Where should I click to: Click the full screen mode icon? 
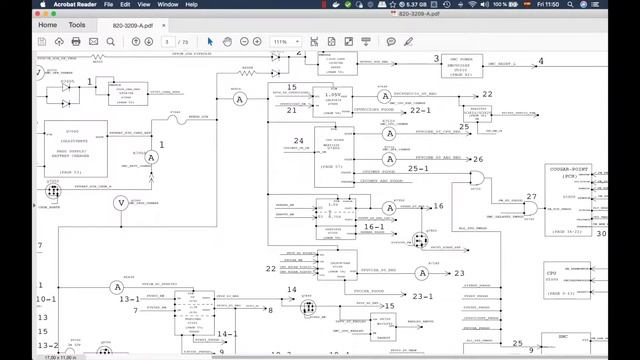(349, 42)
